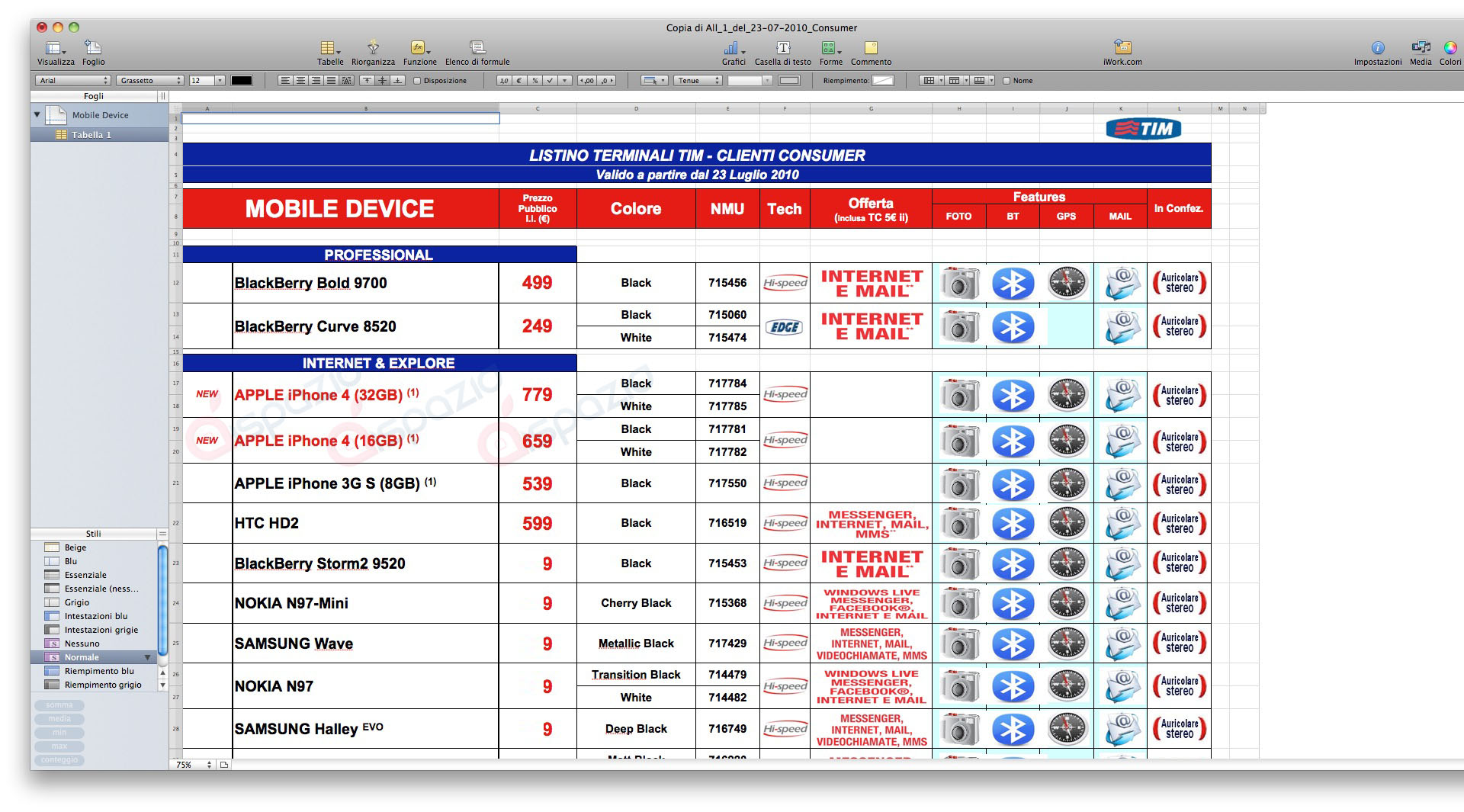The image size is (1464, 812).
Task: Open the Normale style dropdown arrow
Action: pos(147,657)
